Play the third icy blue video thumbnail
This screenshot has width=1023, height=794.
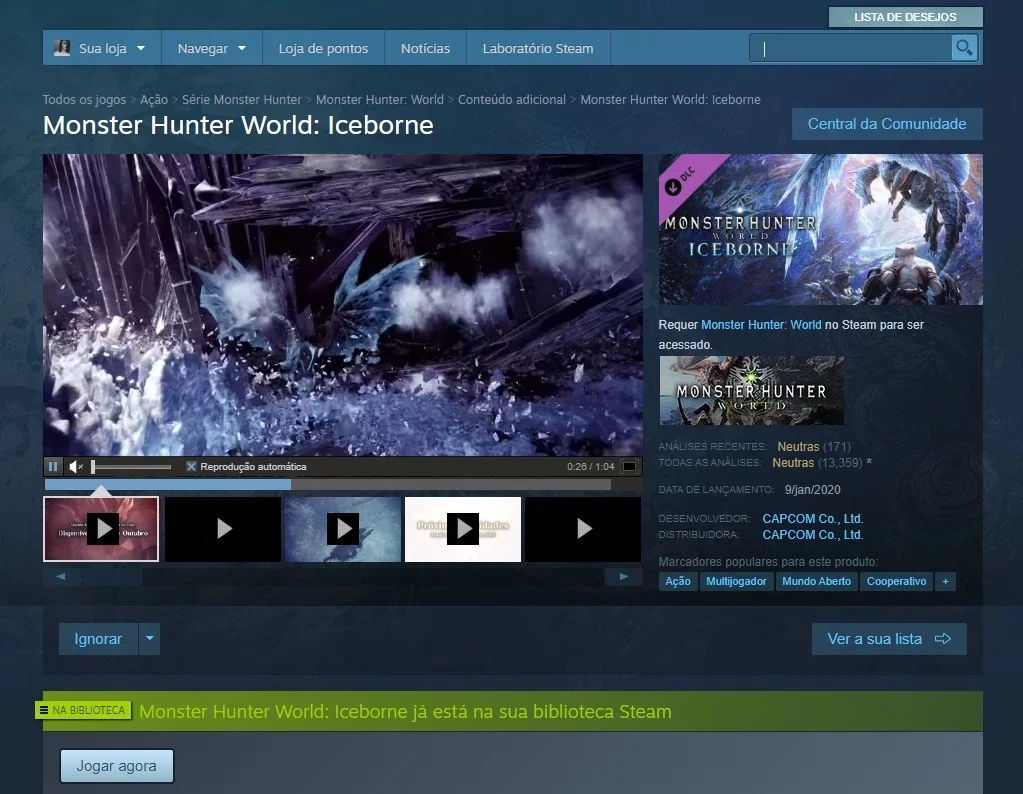click(x=343, y=528)
